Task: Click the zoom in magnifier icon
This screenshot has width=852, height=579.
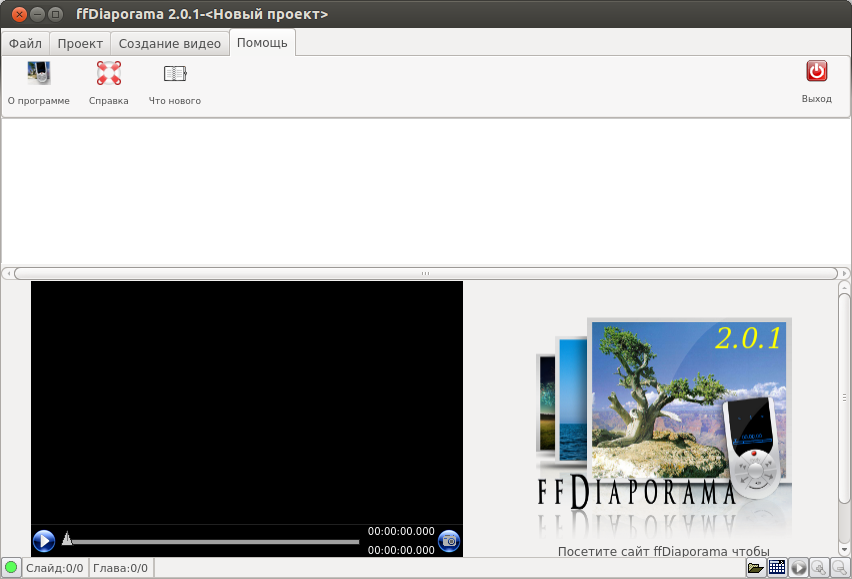Action: [x=819, y=568]
